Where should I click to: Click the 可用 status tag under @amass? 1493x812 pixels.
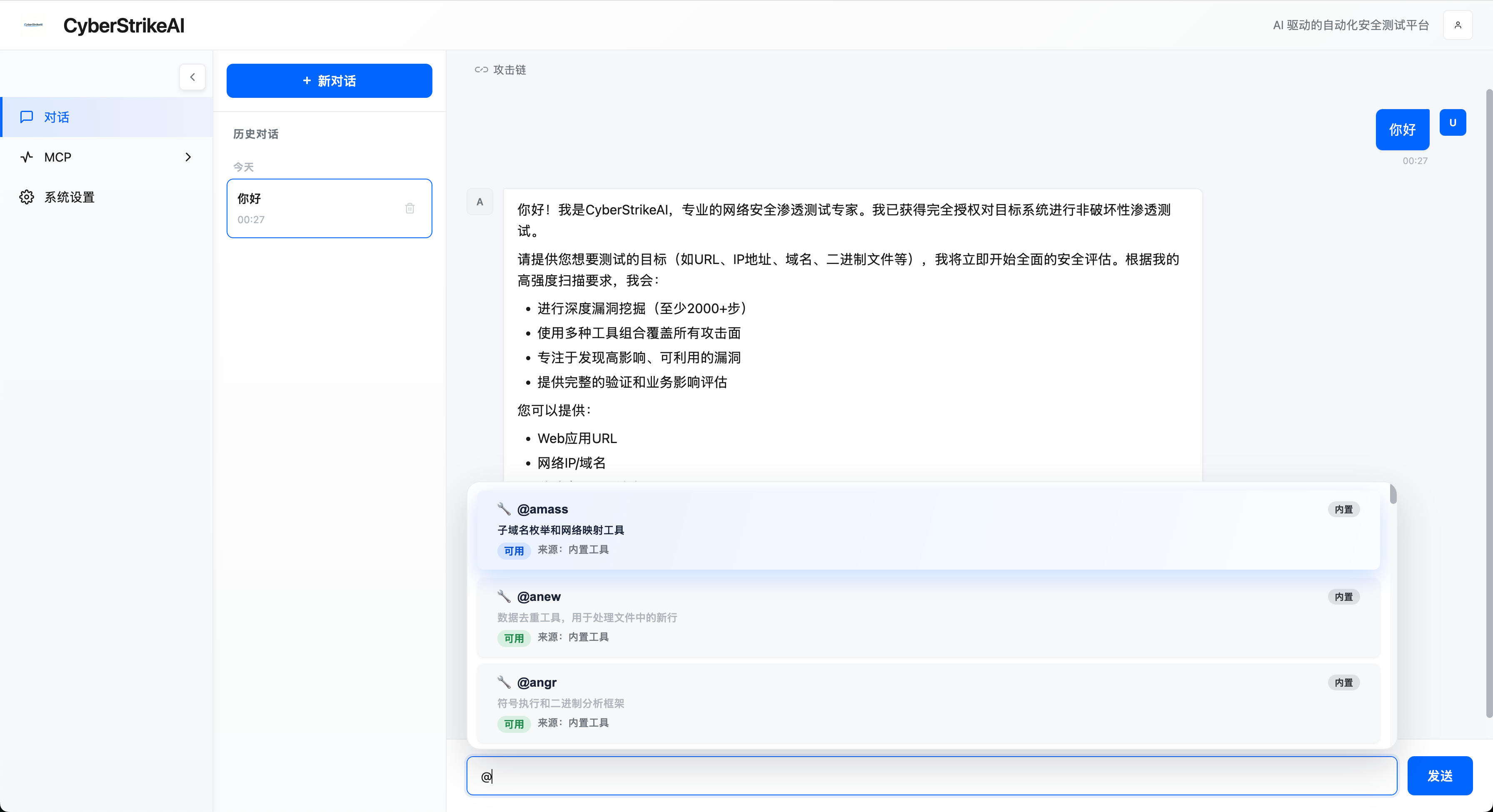[514, 551]
